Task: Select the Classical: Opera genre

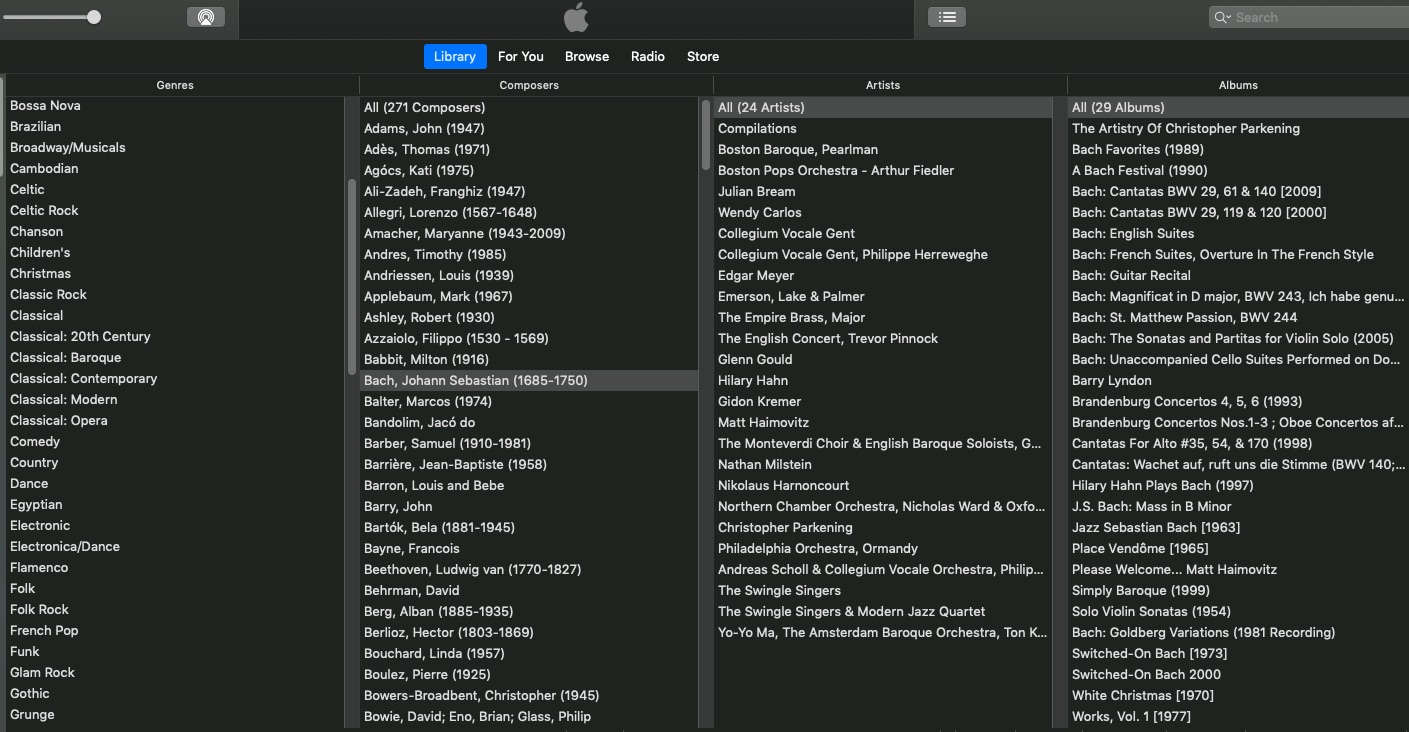Action: pyautogui.click(x=58, y=420)
